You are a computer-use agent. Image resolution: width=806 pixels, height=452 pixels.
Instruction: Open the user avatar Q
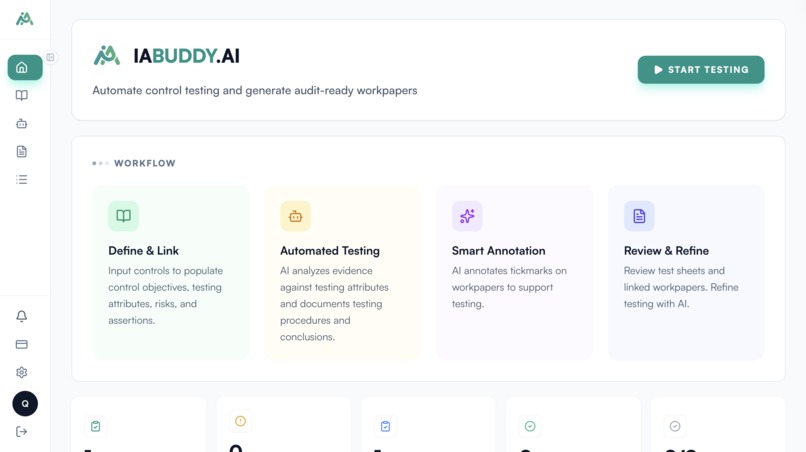(x=25, y=404)
